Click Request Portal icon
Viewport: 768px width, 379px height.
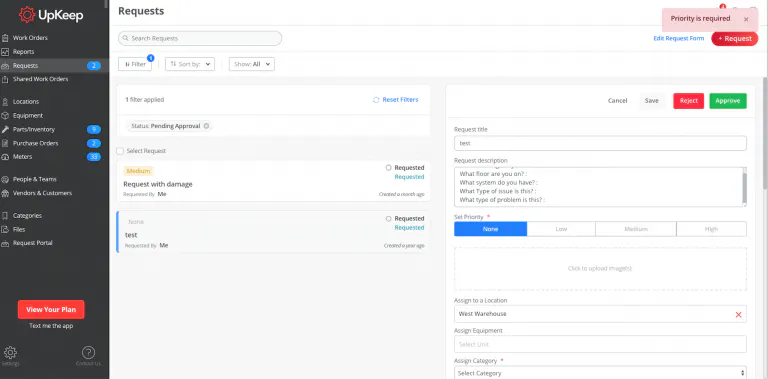pyautogui.click(x=5, y=243)
